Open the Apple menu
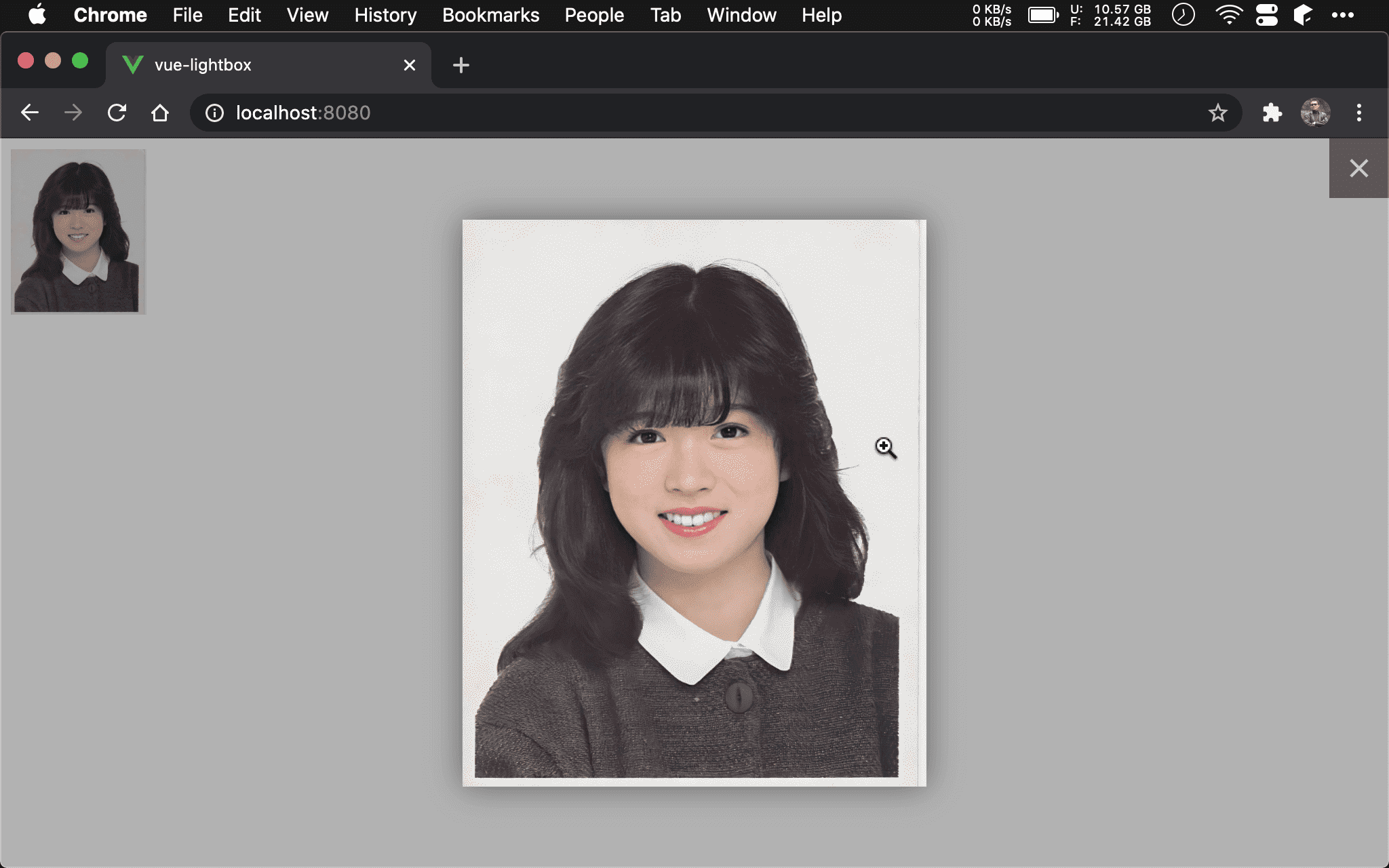 pyautogui.click(x=37, y=15)
